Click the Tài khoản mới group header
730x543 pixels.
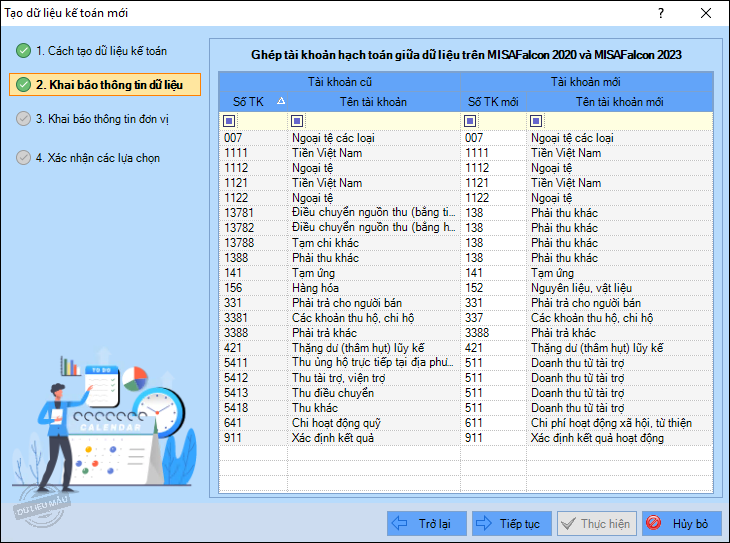click(x=587, y=82)
